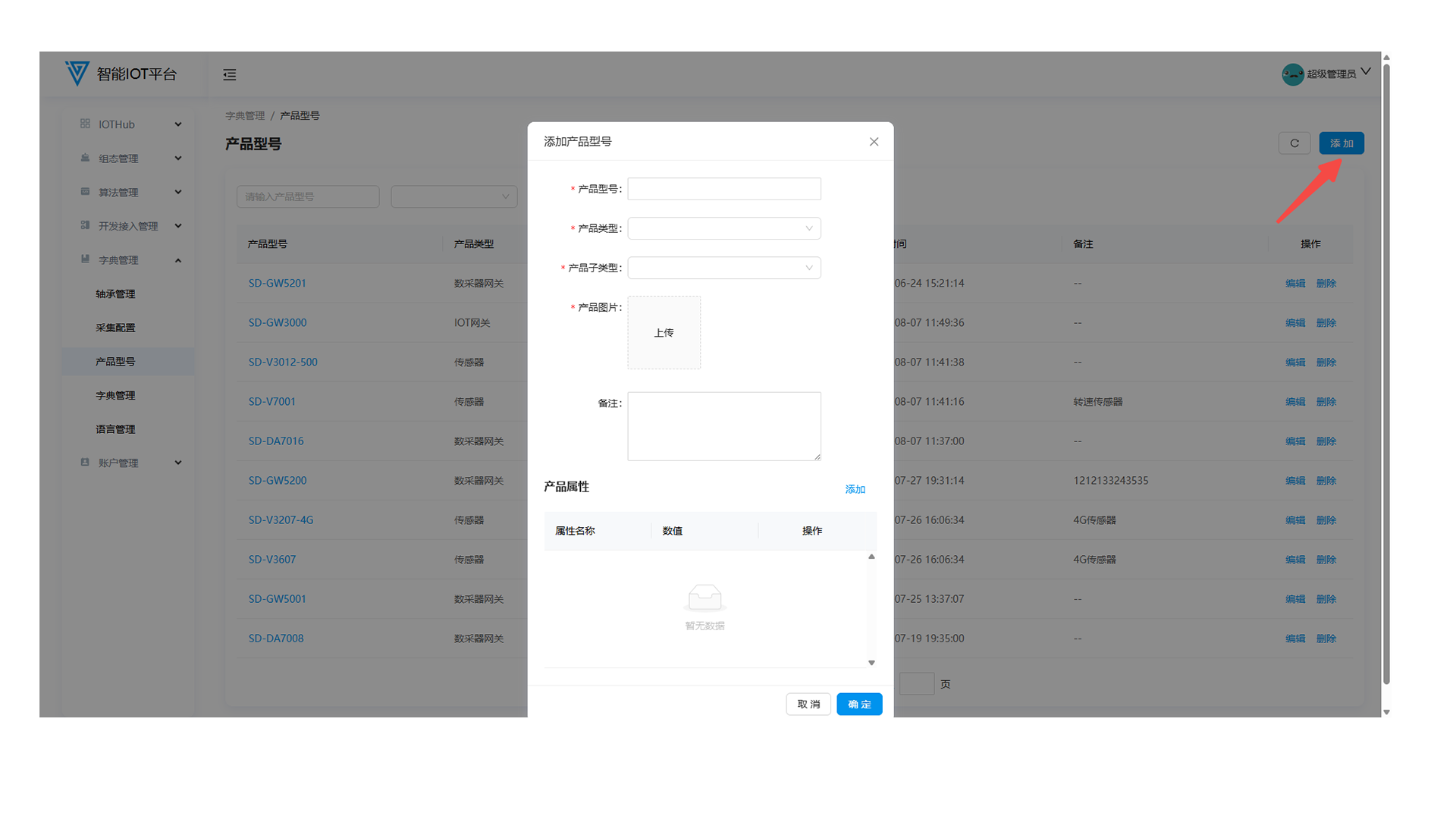Open the 产品类型 dropdown in dialog

point(723,228)
